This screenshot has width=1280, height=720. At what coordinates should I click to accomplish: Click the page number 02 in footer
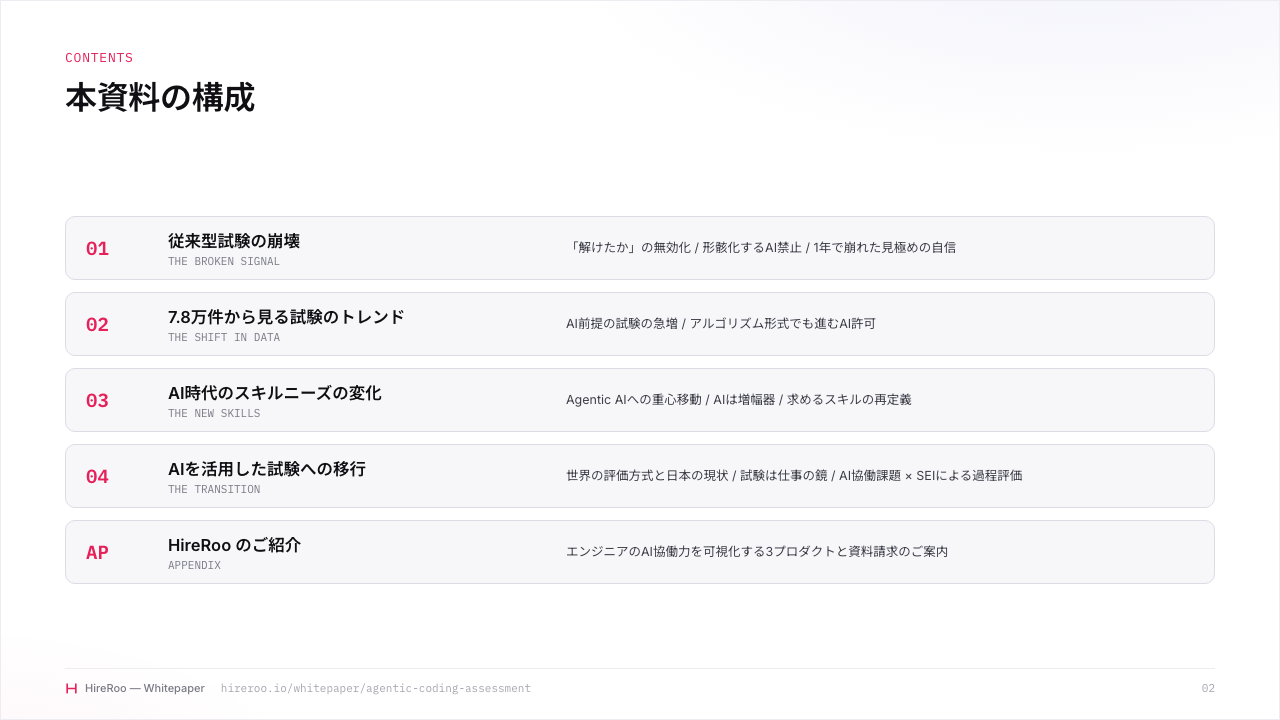(x=1208, y=688)
